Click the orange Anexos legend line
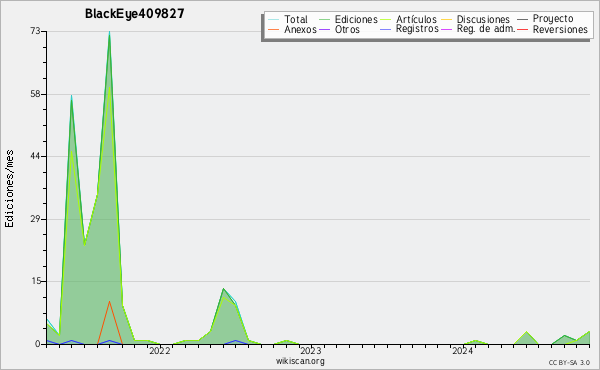600x370 pixels. coord(274,29)
